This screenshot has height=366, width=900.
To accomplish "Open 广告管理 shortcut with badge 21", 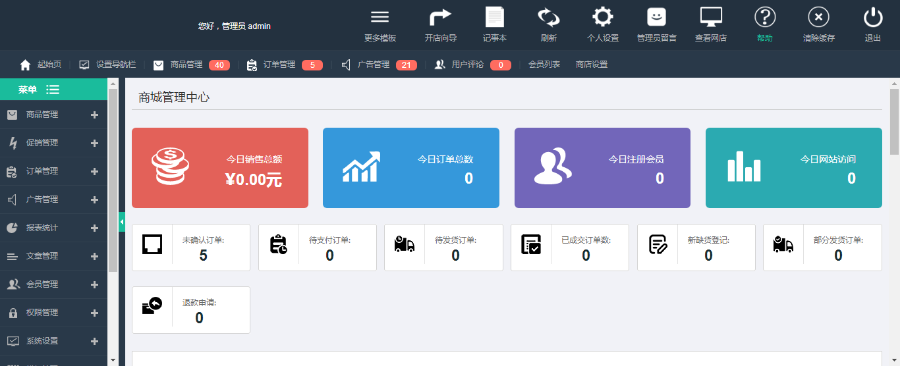I will 379,65.
